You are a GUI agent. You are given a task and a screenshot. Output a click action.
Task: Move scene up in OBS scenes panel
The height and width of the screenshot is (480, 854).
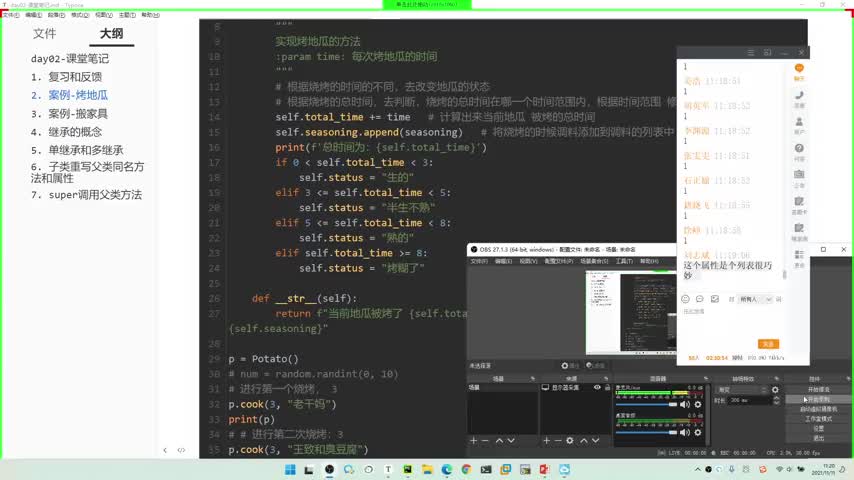pyautogui.click(x=499, y=440)
